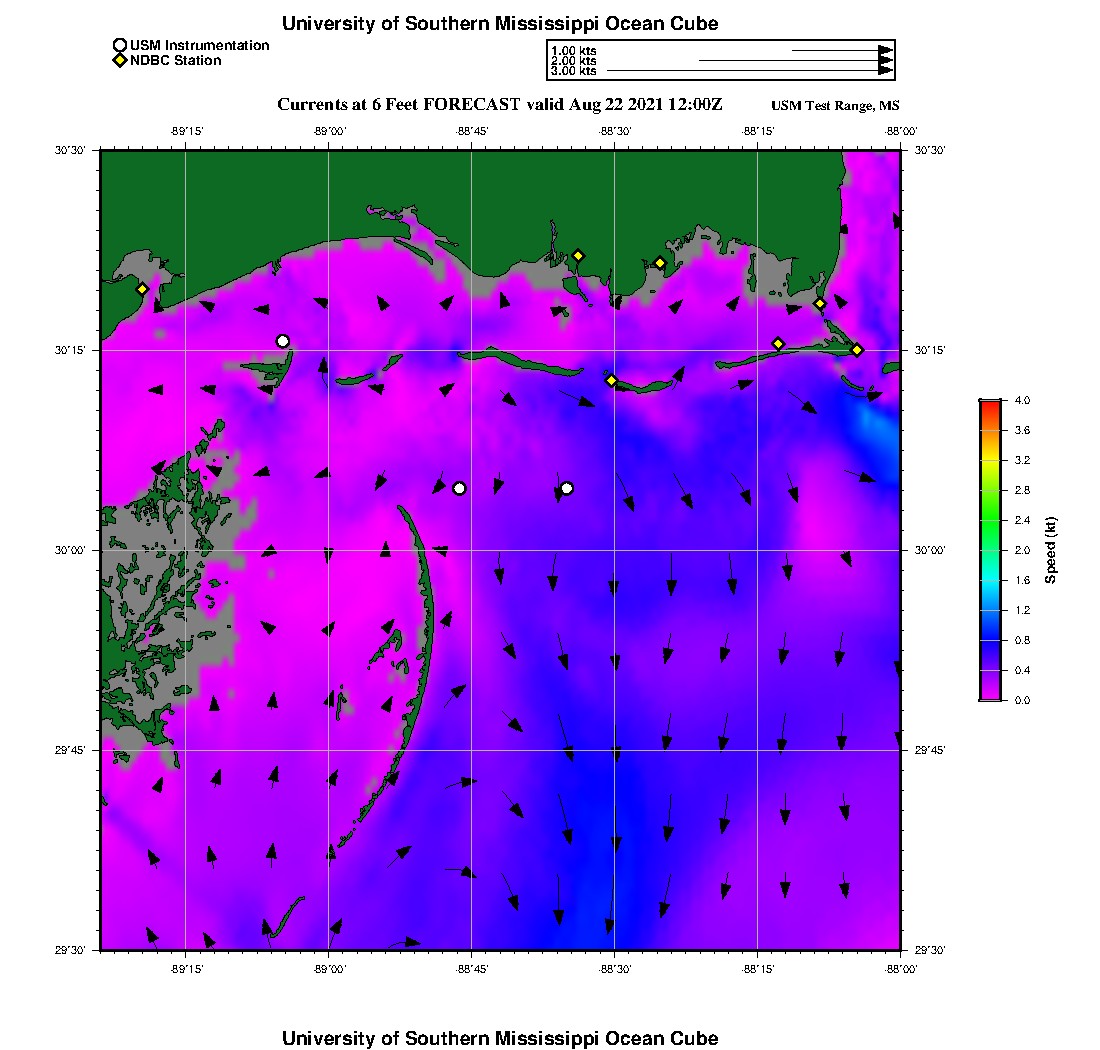Click the USM Instrumentation circle legend icon
The width and height of the screenshot is (1100, 1050).
(120, 45)
